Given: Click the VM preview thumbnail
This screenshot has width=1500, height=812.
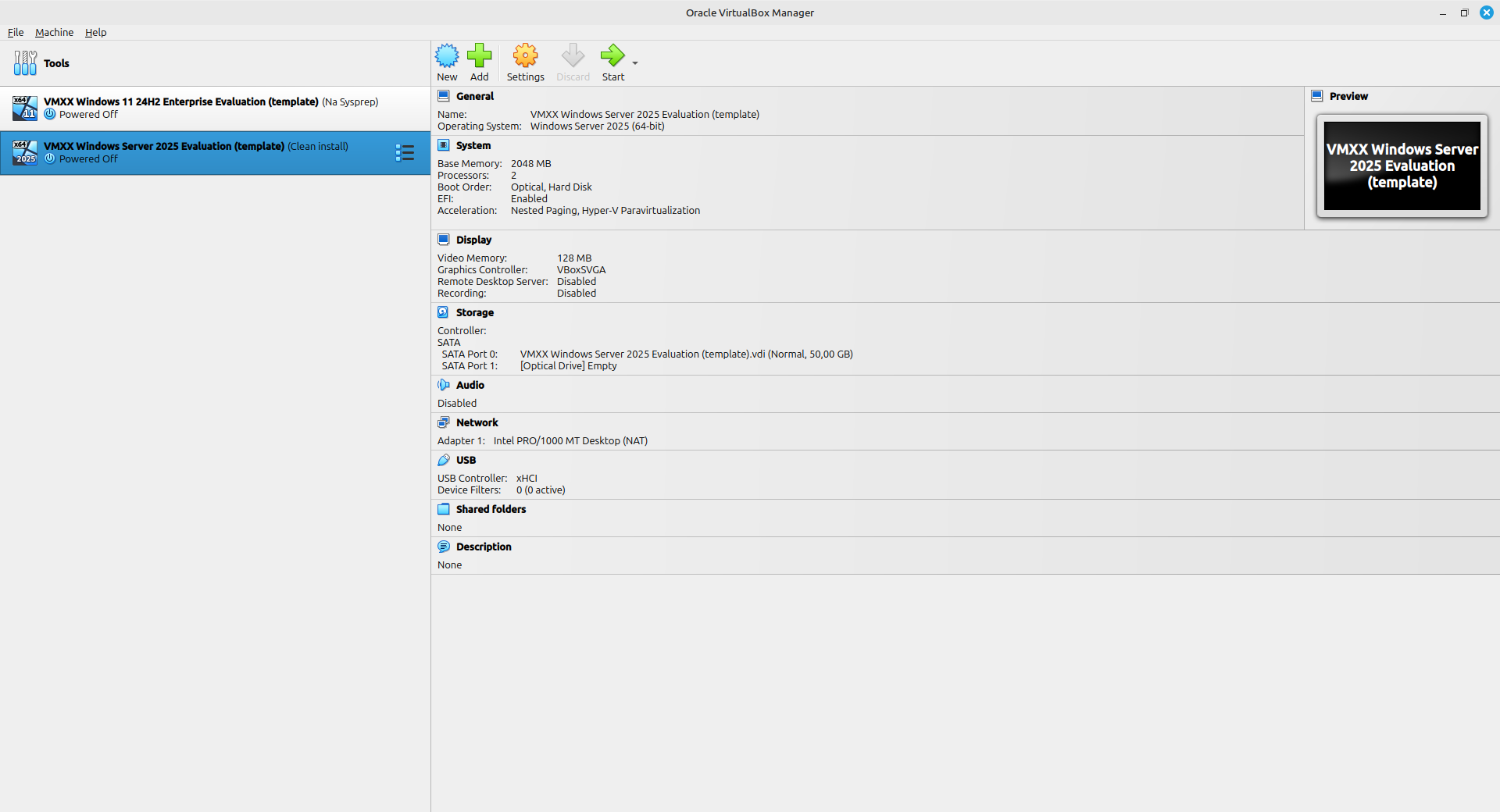Looking at the screenshot, I should click(x=1402, y=166).
